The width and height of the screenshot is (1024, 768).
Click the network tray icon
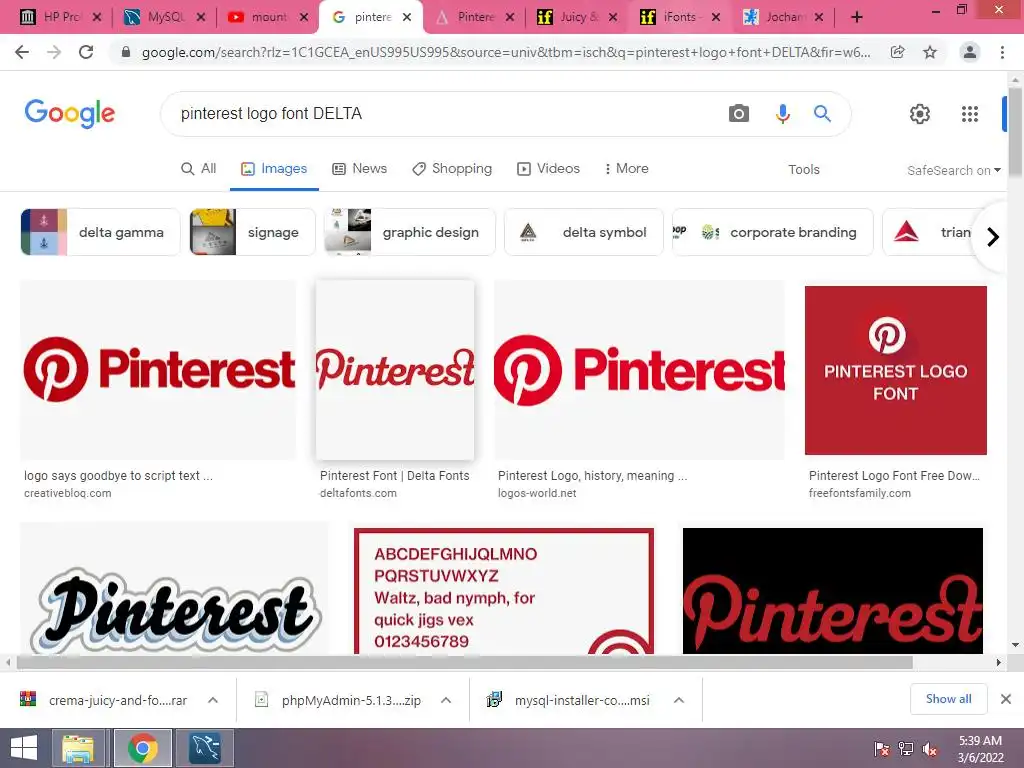click(x=906, y=749)
